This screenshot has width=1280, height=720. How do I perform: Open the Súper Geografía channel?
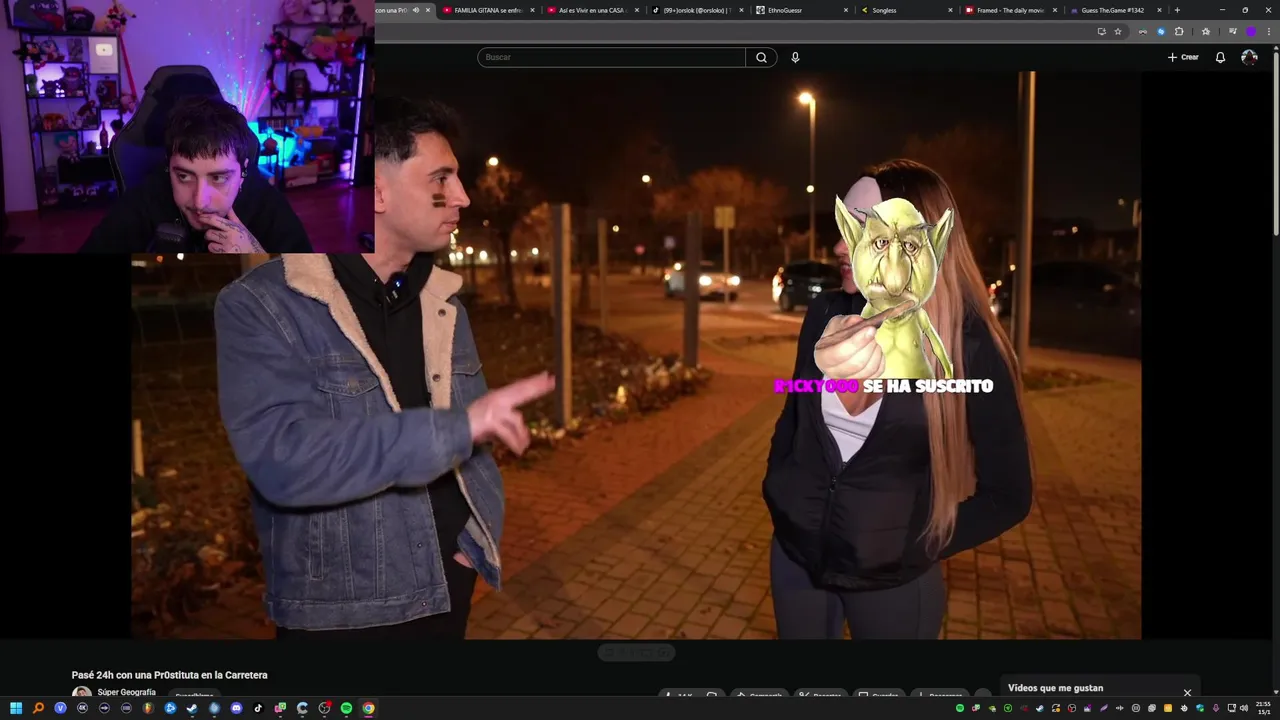point(126,692)
